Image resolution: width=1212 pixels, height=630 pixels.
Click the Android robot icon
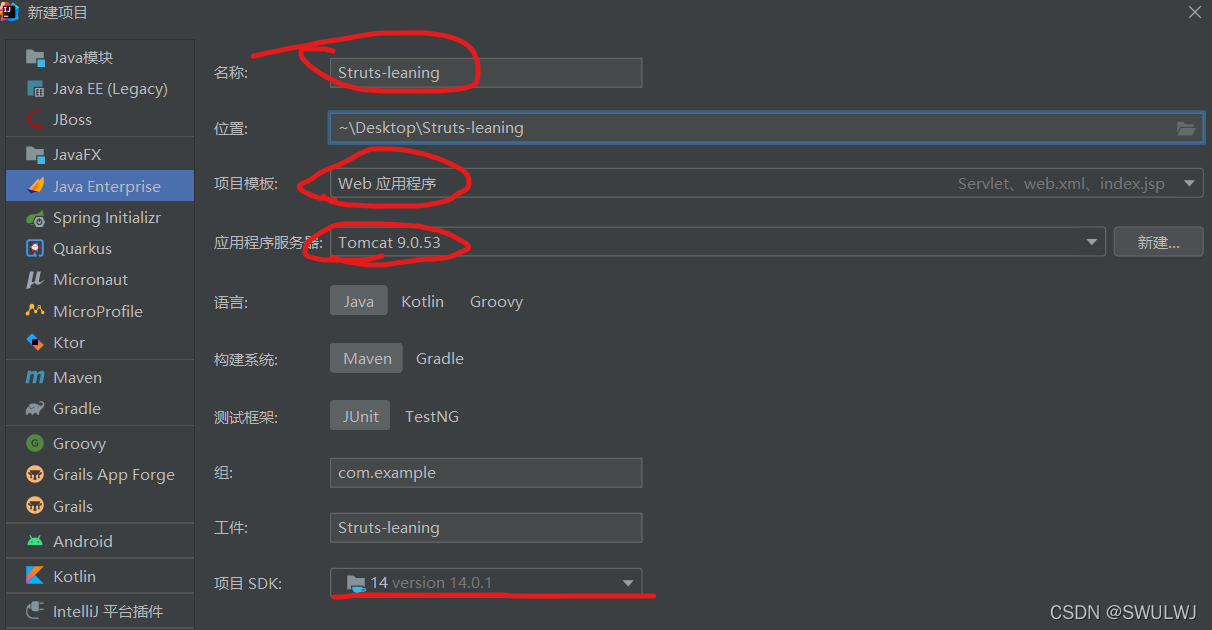(35, 541)
